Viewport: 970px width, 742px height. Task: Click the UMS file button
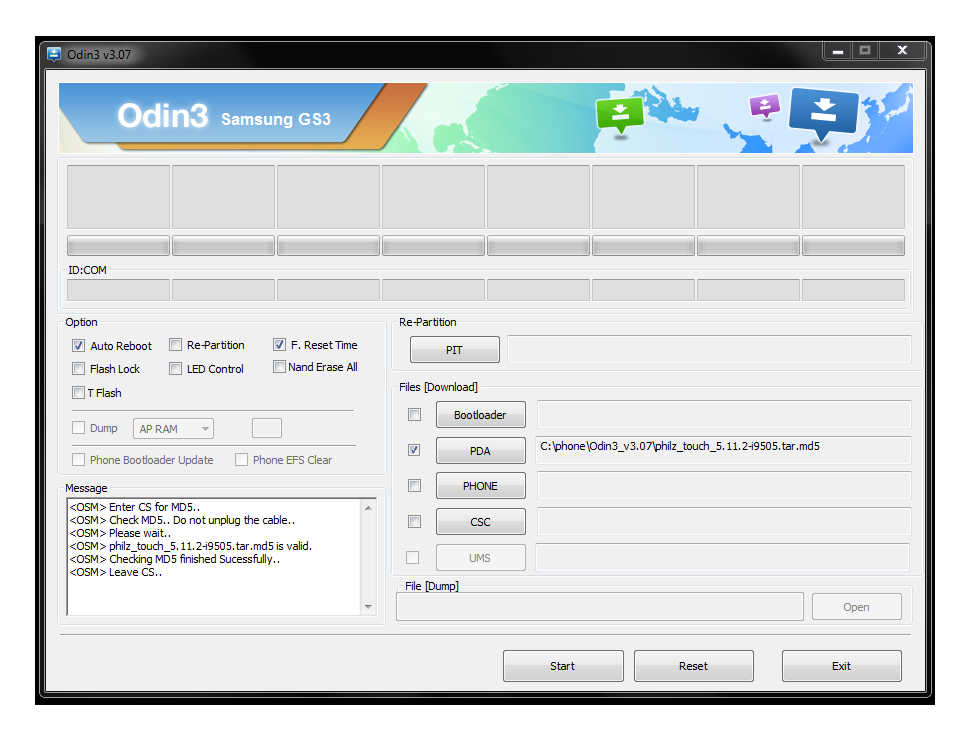(481, 558)
